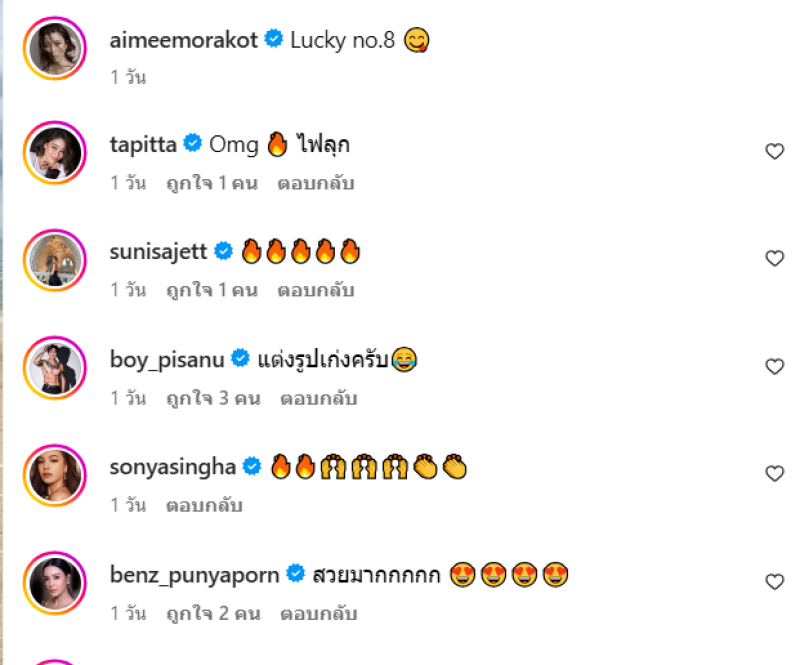Go to aimeemorakot's username link
This screenshot has height=665, width=800.
pyautogui.click(x=183, y=40)
